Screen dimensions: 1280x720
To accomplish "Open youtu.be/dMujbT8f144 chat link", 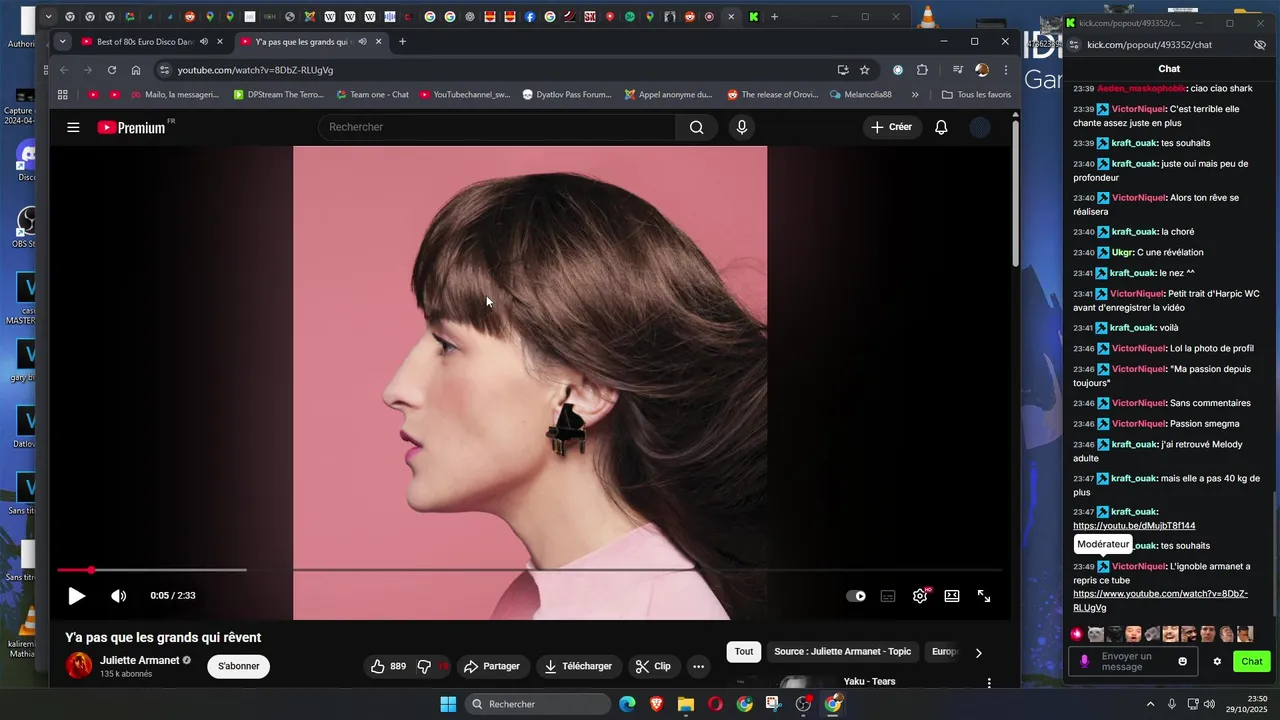I will click(x=1134, y=526).
